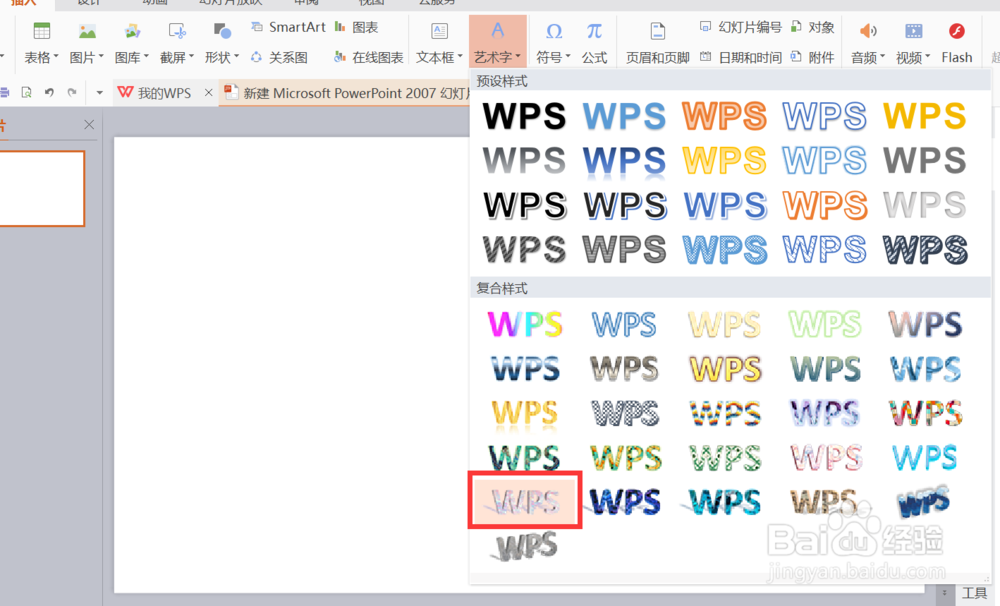The width and height of the screenshot is (1000, 606).
Task: Open 页眉和页脚 (Header and footer)
Action: click(658, 41)
